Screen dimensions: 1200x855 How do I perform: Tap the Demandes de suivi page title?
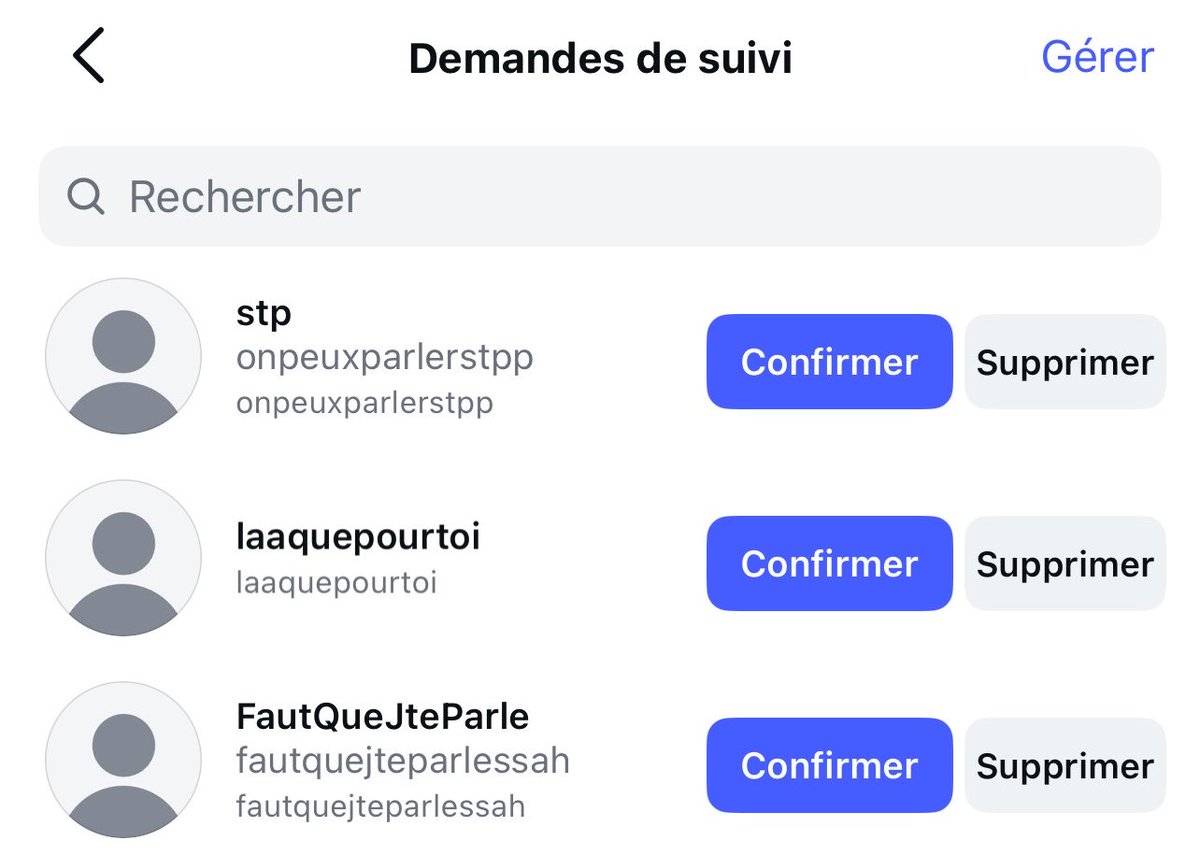coord(600,58)
